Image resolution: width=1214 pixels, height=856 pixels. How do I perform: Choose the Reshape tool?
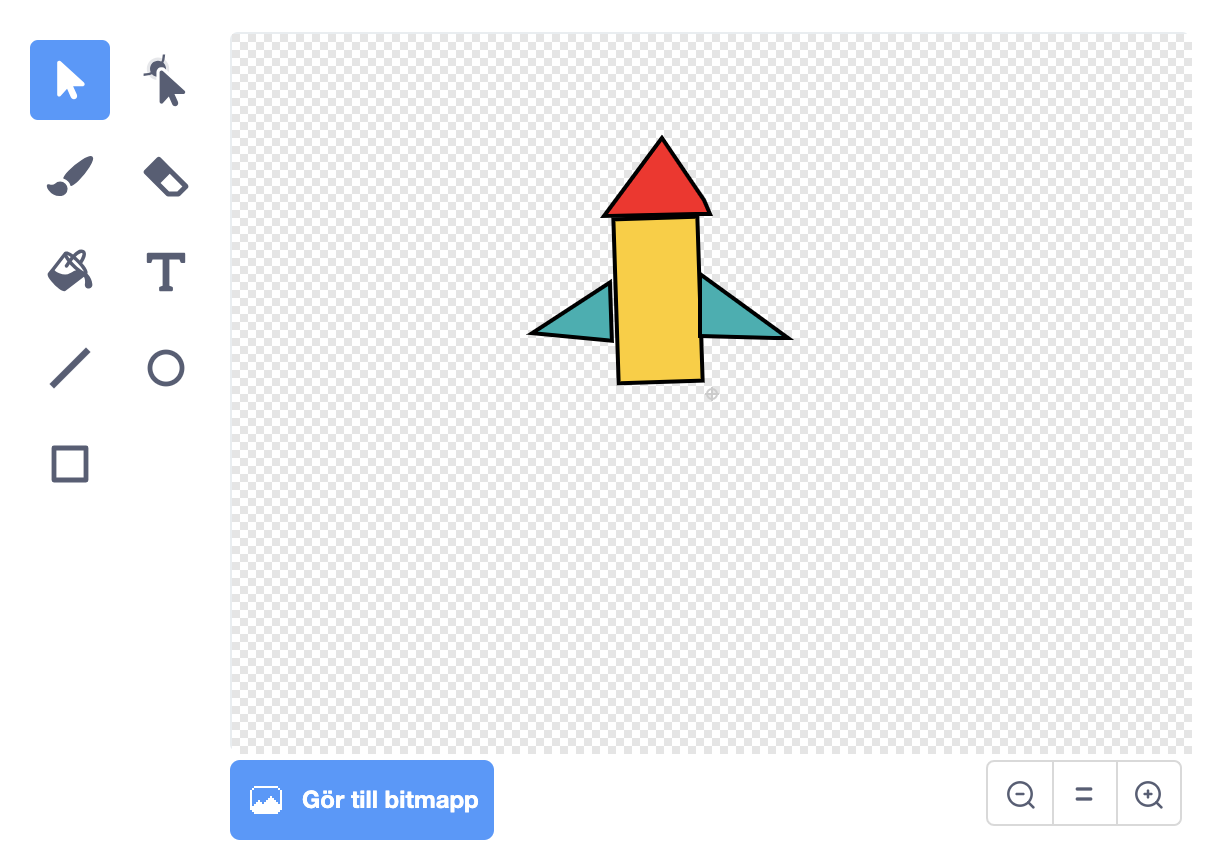pos(166,80)
